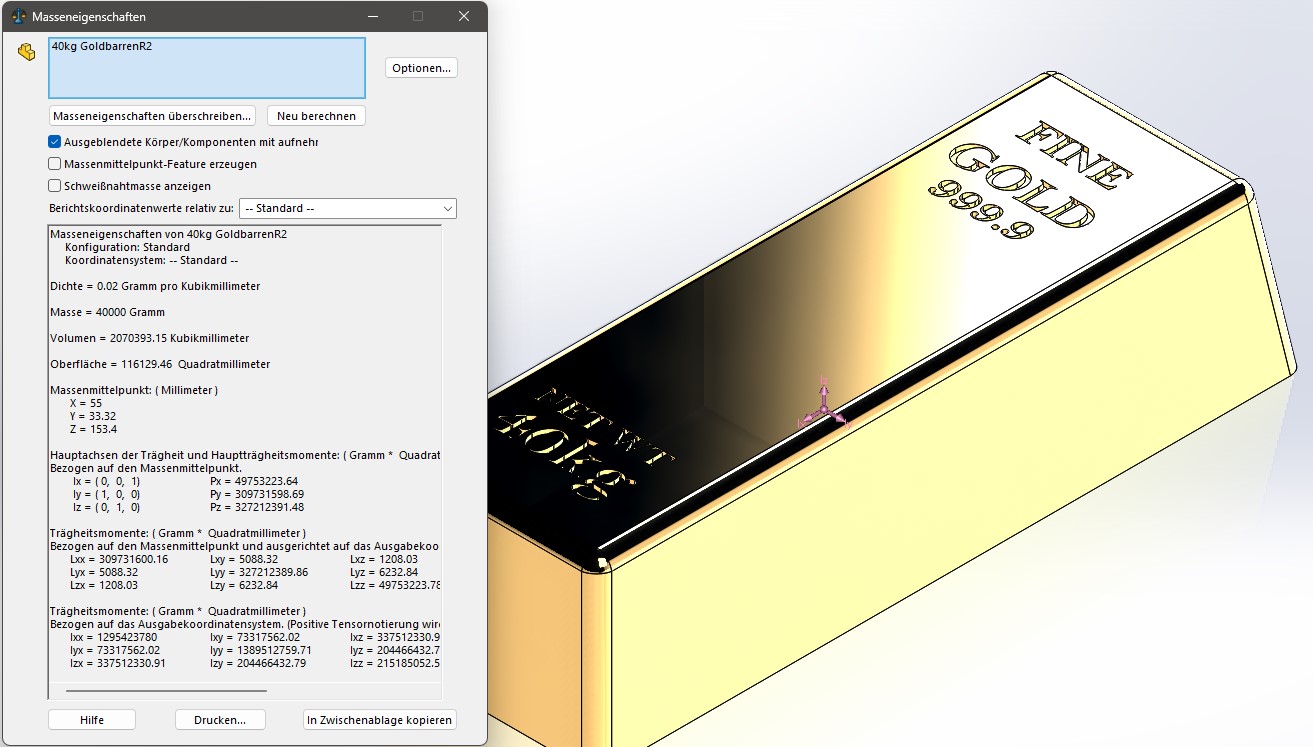Image resolution: width=1313 pixels, height=747 pixels.
Task: Click the Neu berechnen button
Action: [x=316, y=116]
